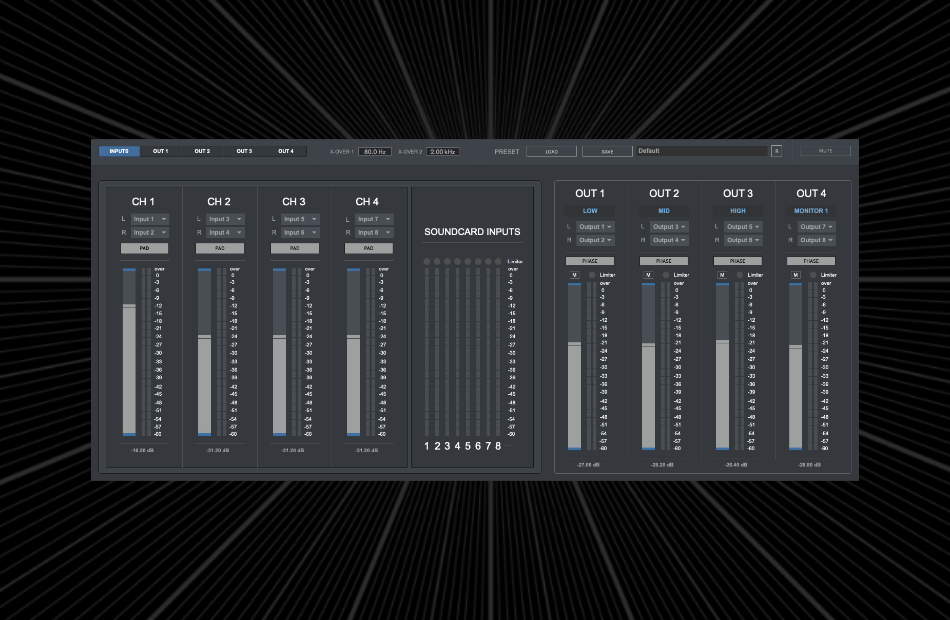Open CH 3 right Input 6 dropdown
This screenshot has width=950, height=620.
(x=301, y=232)
